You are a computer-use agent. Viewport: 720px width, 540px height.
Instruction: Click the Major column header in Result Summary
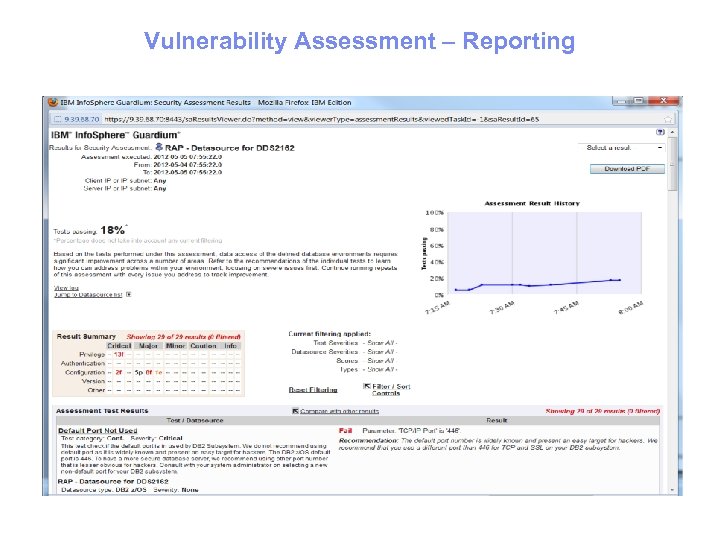pyautogui.click(x=148, y=346)
